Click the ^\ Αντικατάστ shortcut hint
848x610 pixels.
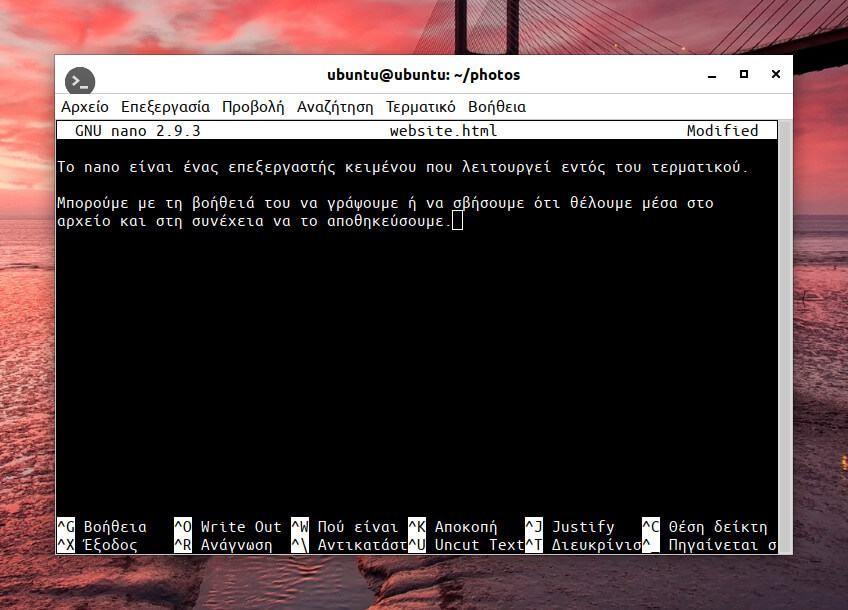pyautogui.click(x=349, y=545)
